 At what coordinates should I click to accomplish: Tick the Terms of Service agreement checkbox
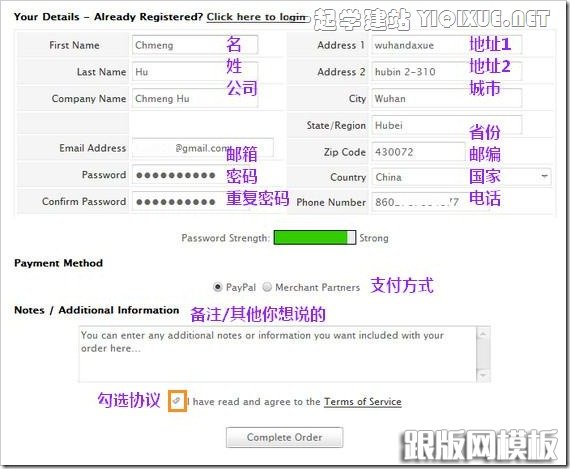(177, 401)
